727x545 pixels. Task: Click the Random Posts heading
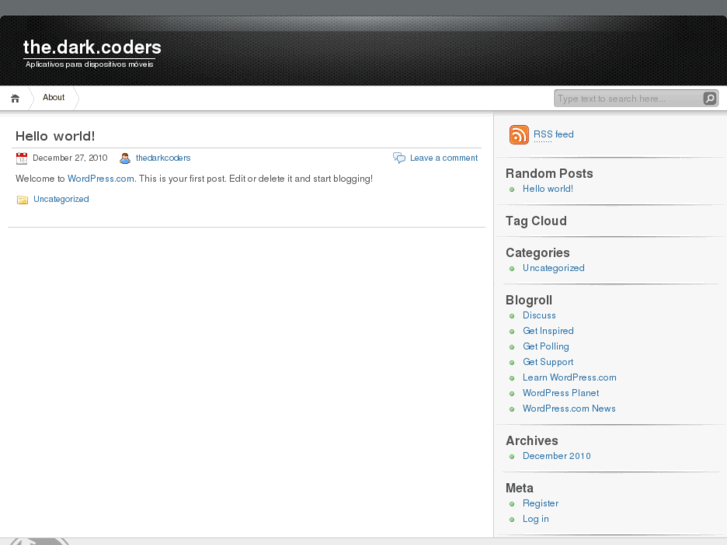tap(549, 173)
